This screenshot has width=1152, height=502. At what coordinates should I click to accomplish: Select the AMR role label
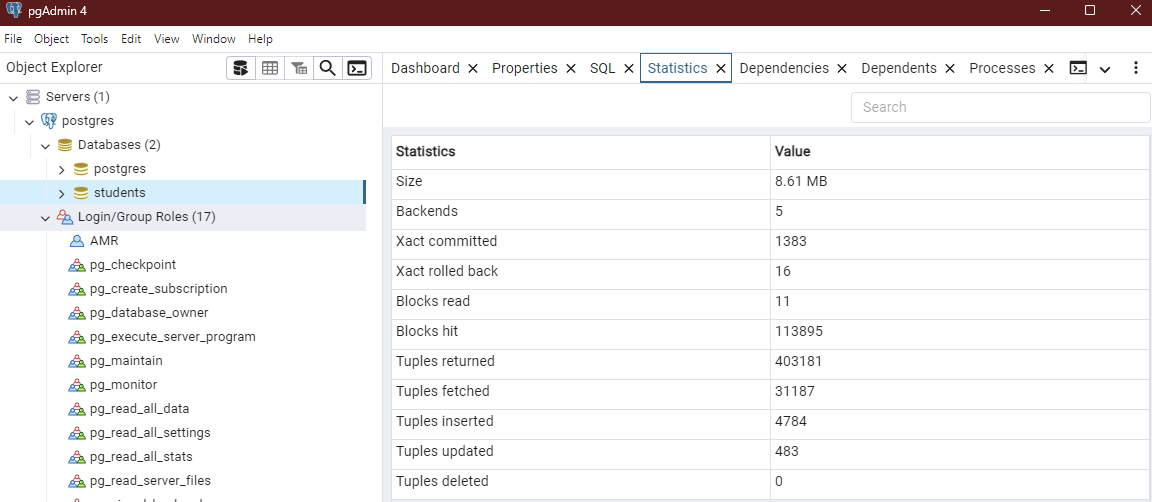tap(104, 241)
